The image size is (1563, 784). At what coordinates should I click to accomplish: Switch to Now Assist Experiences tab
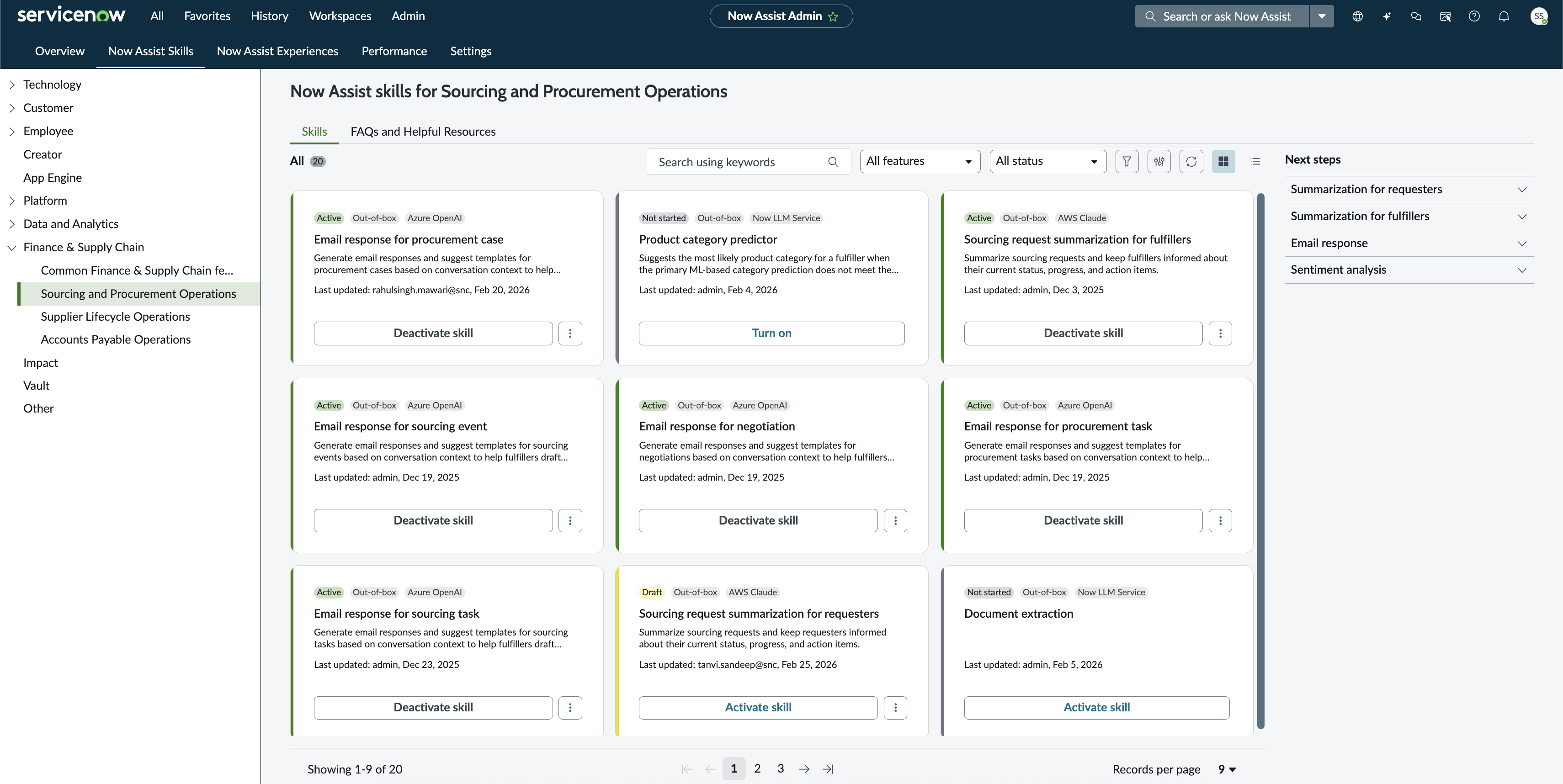pos(277,52)
